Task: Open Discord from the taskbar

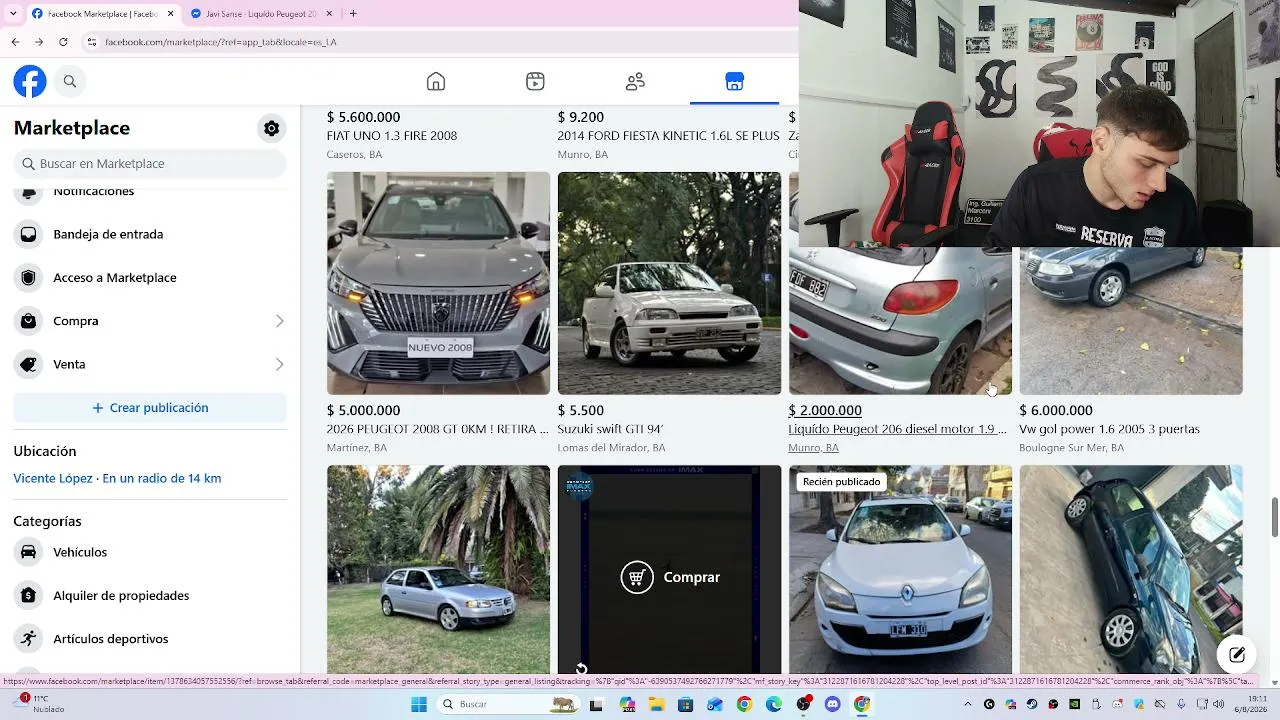Action: [833, 705]
